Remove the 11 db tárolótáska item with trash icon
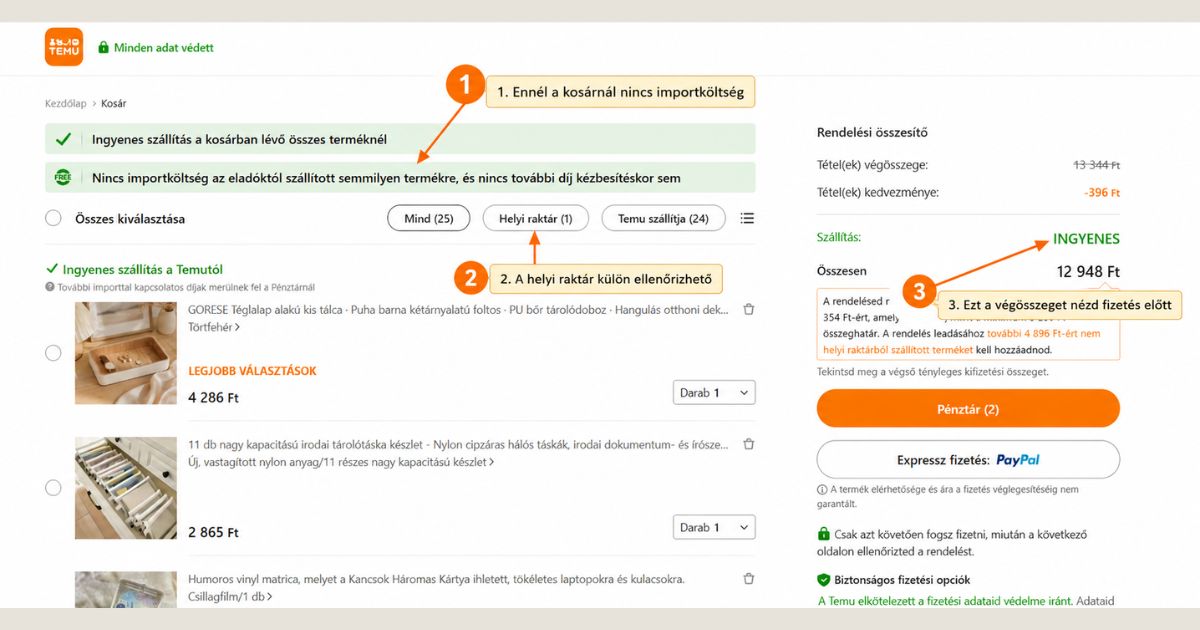This screenshot has height=630, width=1200. 748,445
